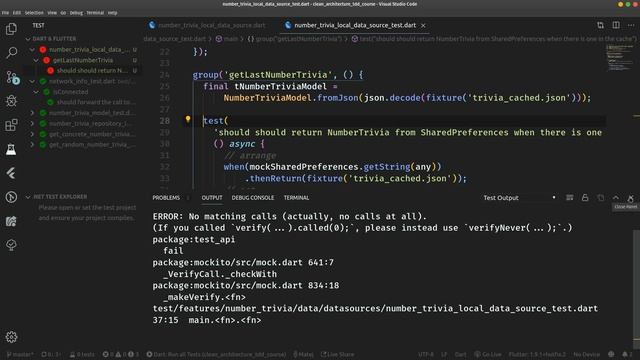Open the Flutter activity bar icon
This screenshot has width=640, height=360.
pyautogui.click(x=11, y=173)
